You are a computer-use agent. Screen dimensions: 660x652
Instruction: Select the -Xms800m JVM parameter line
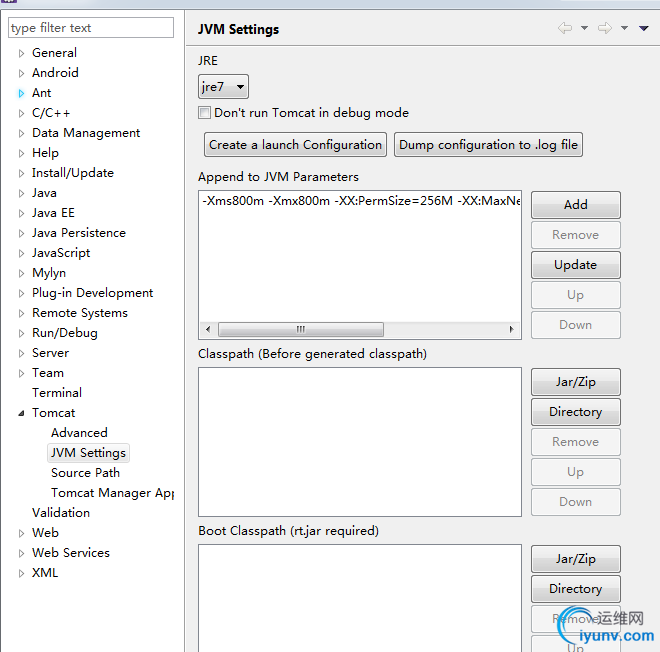coord(361,201)
